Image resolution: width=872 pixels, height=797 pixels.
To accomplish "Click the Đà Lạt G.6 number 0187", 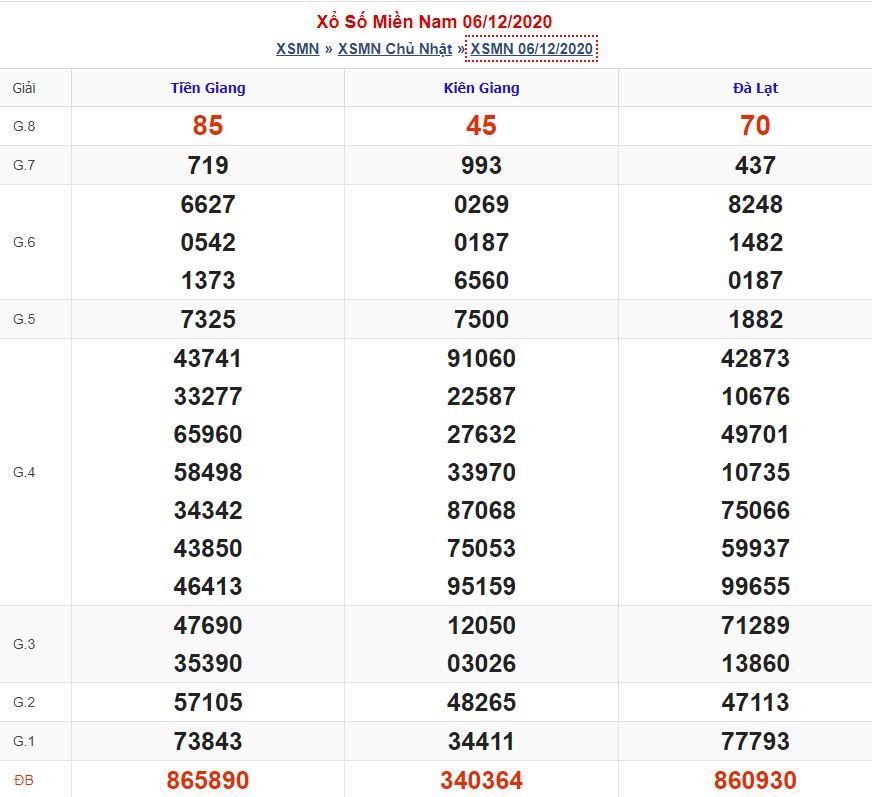I will (x=755, y=280).
